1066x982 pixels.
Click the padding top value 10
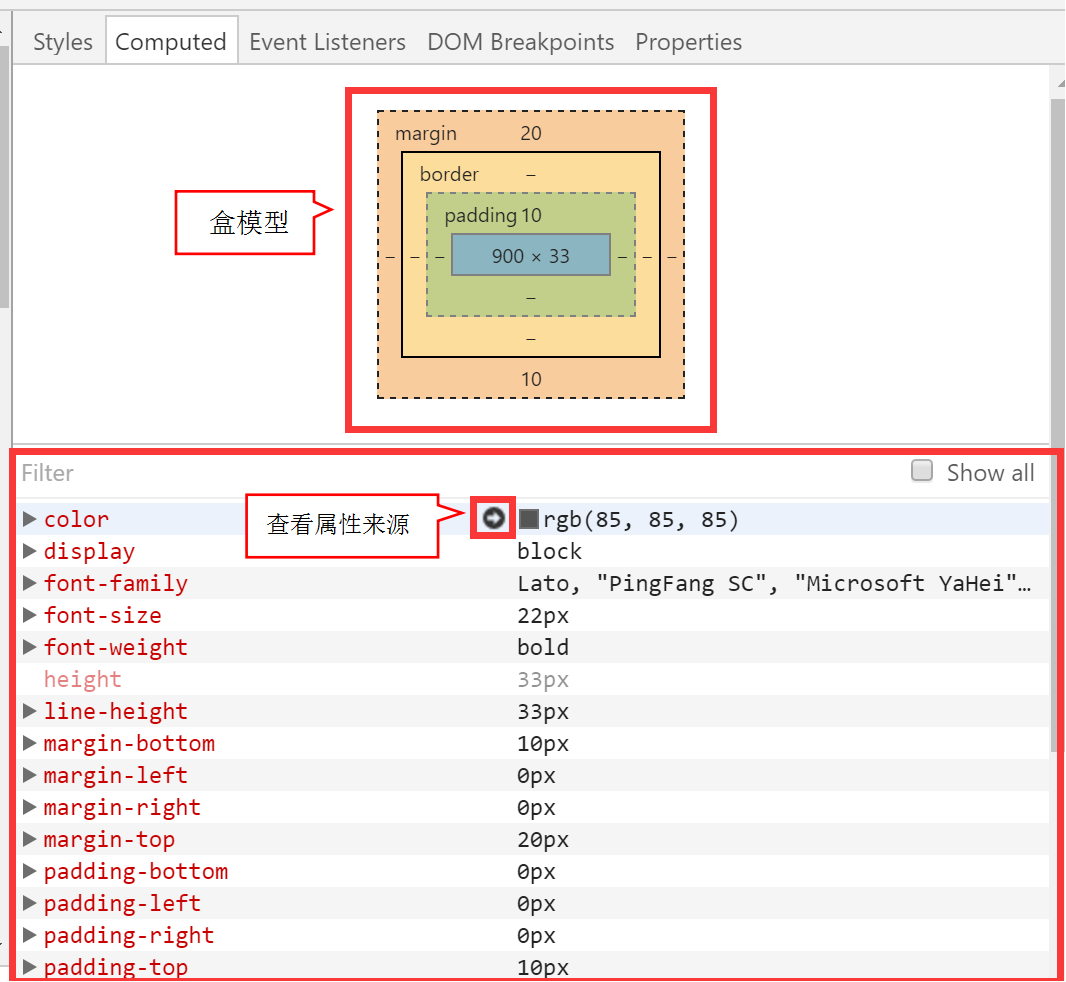(531, 215)
